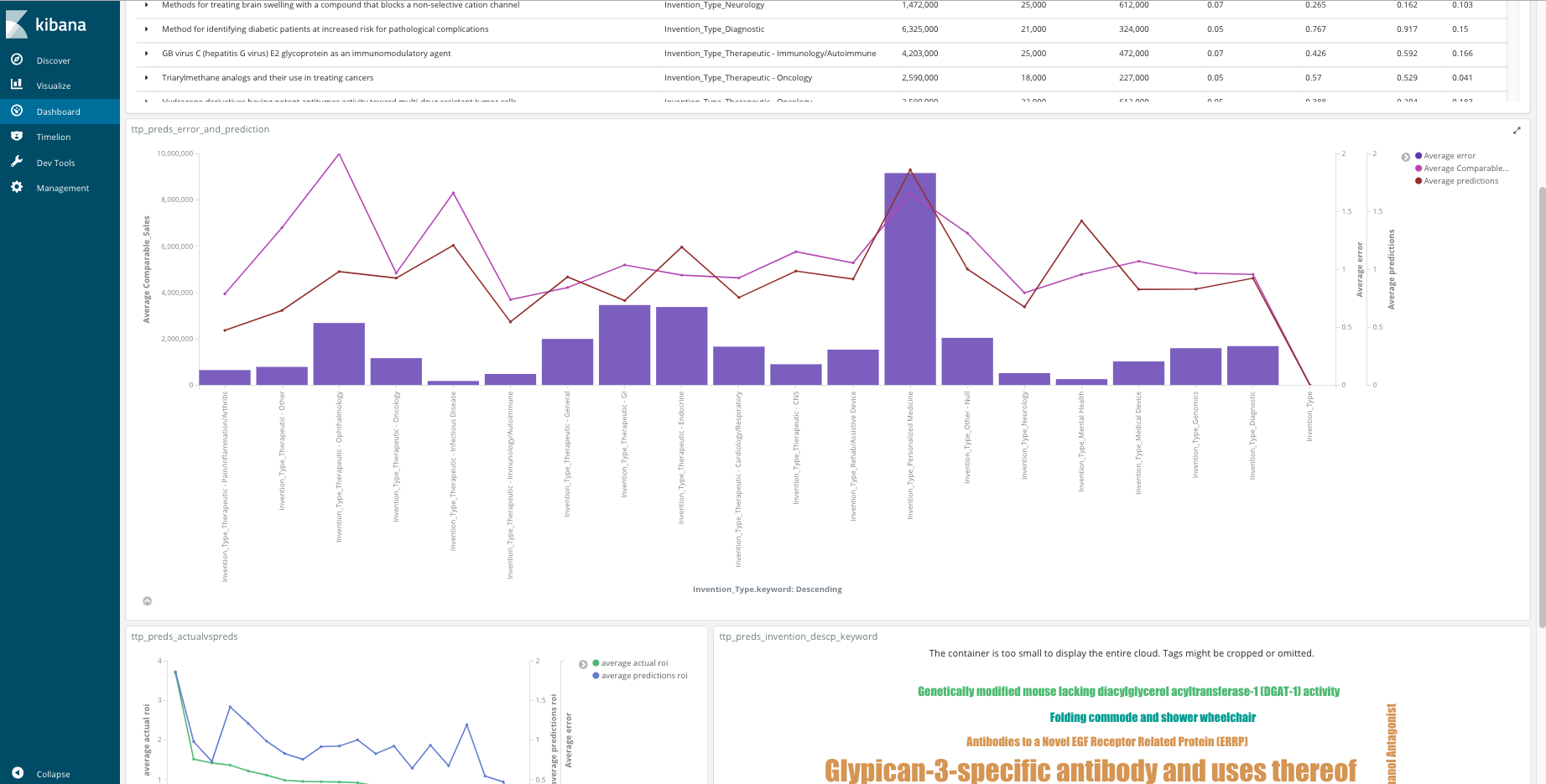Toggle the Average predictions legend series
The image size is (1546, 784).
[x=1460, y=181]
